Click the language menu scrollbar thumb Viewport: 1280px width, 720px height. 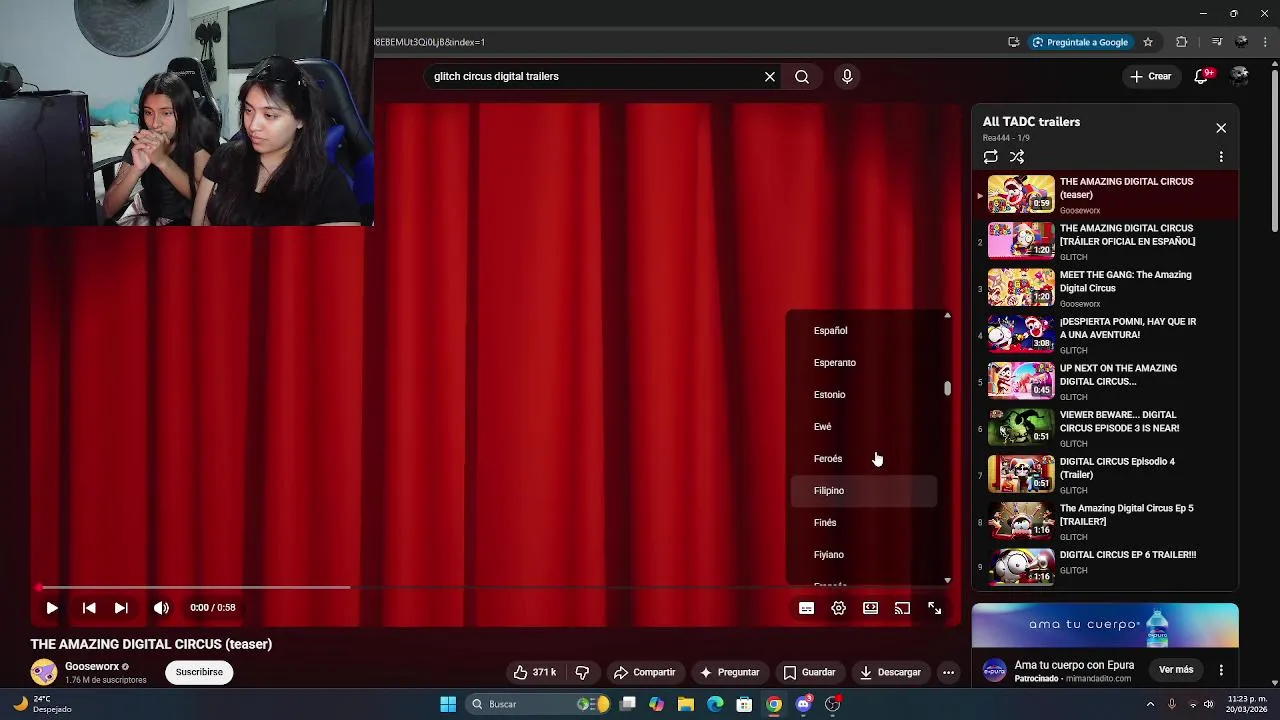[x=947, y=388]
